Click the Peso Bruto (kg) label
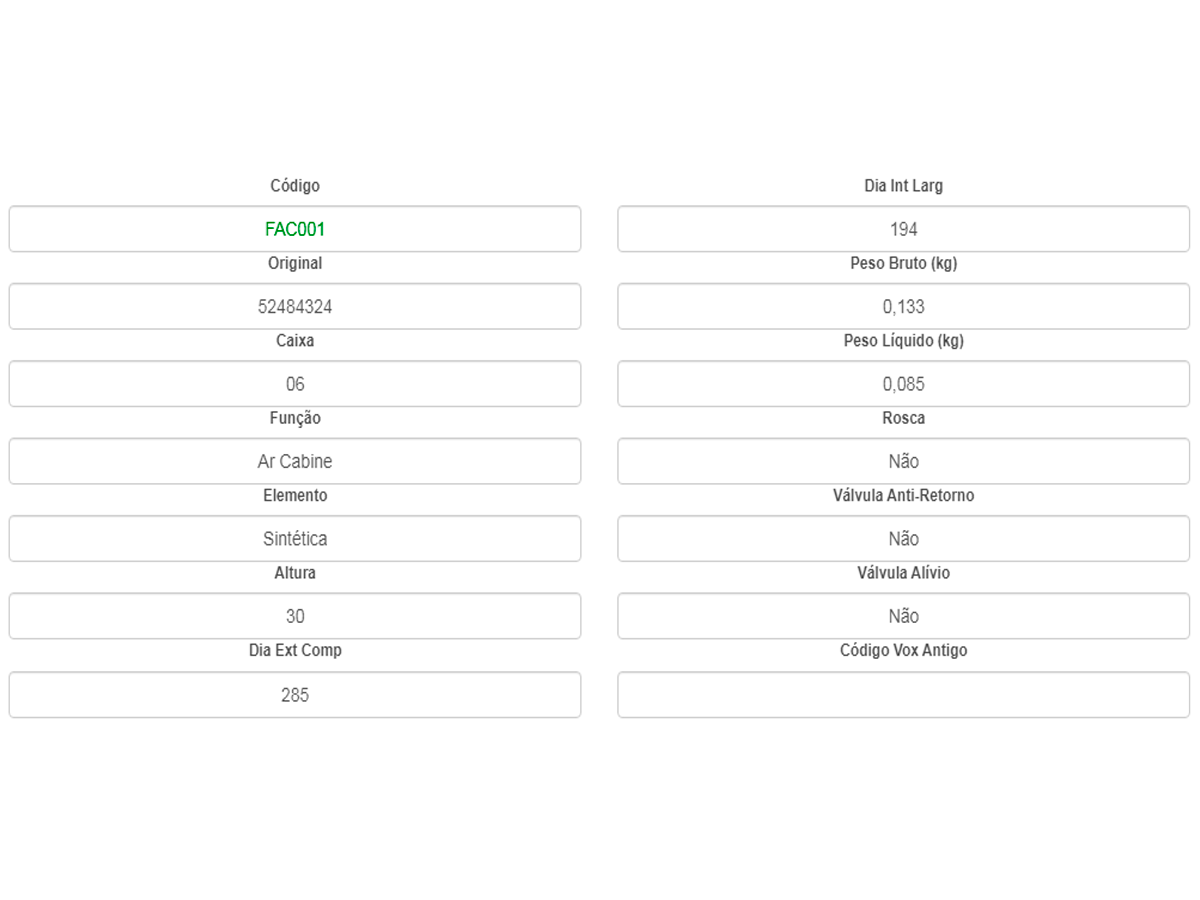 [903, 263]
